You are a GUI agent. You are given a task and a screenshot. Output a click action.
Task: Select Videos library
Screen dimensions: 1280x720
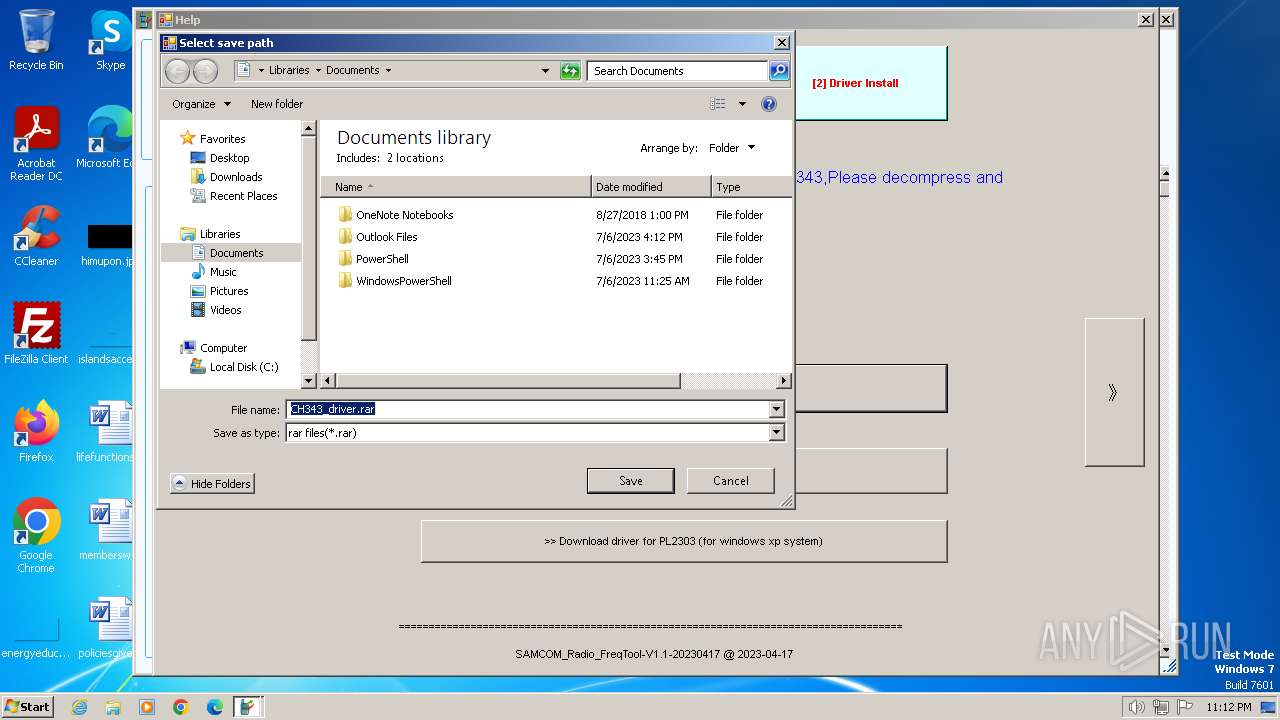tap(216, 310)
